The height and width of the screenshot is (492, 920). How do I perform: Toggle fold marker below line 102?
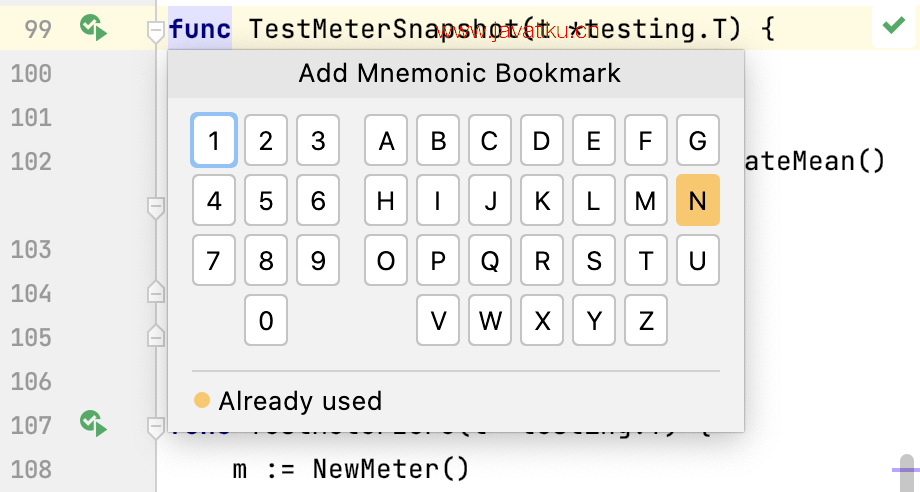tap(155, 208)
